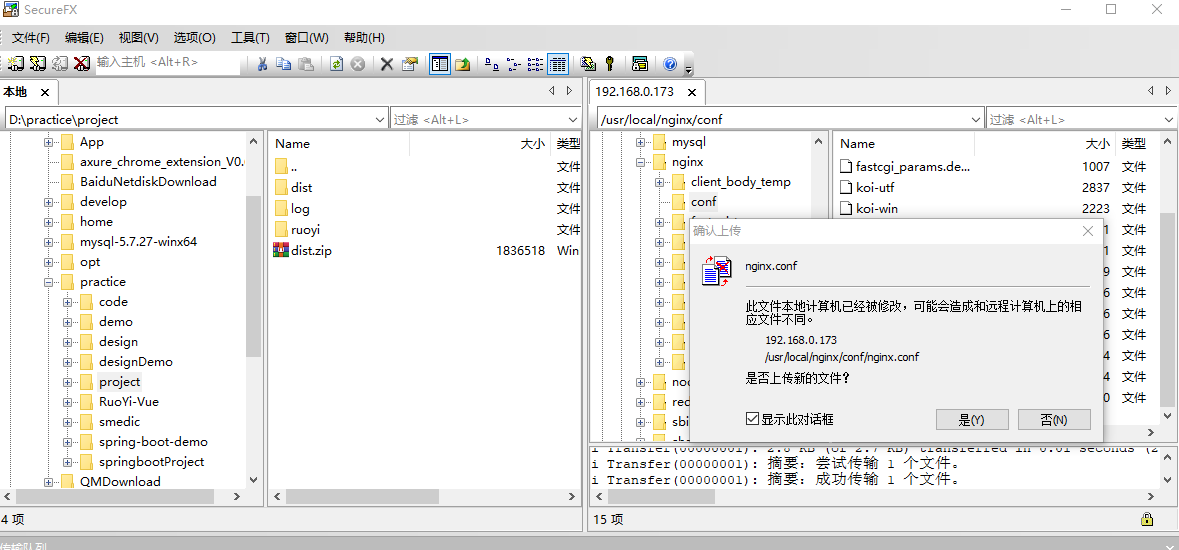Open the 视图(V) menu

[138, 38]
